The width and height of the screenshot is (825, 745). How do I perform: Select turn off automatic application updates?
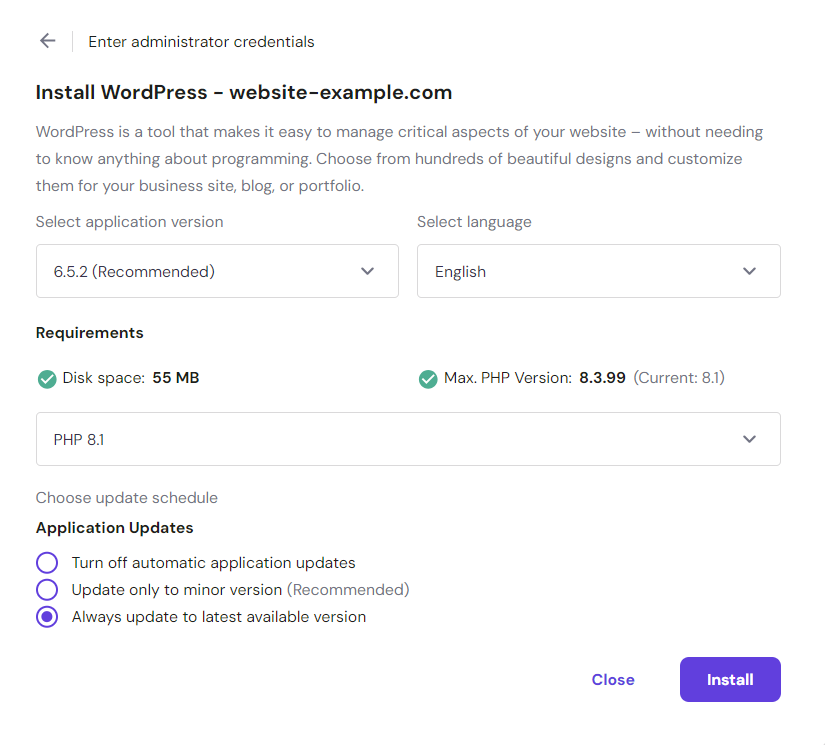point(47,562)
